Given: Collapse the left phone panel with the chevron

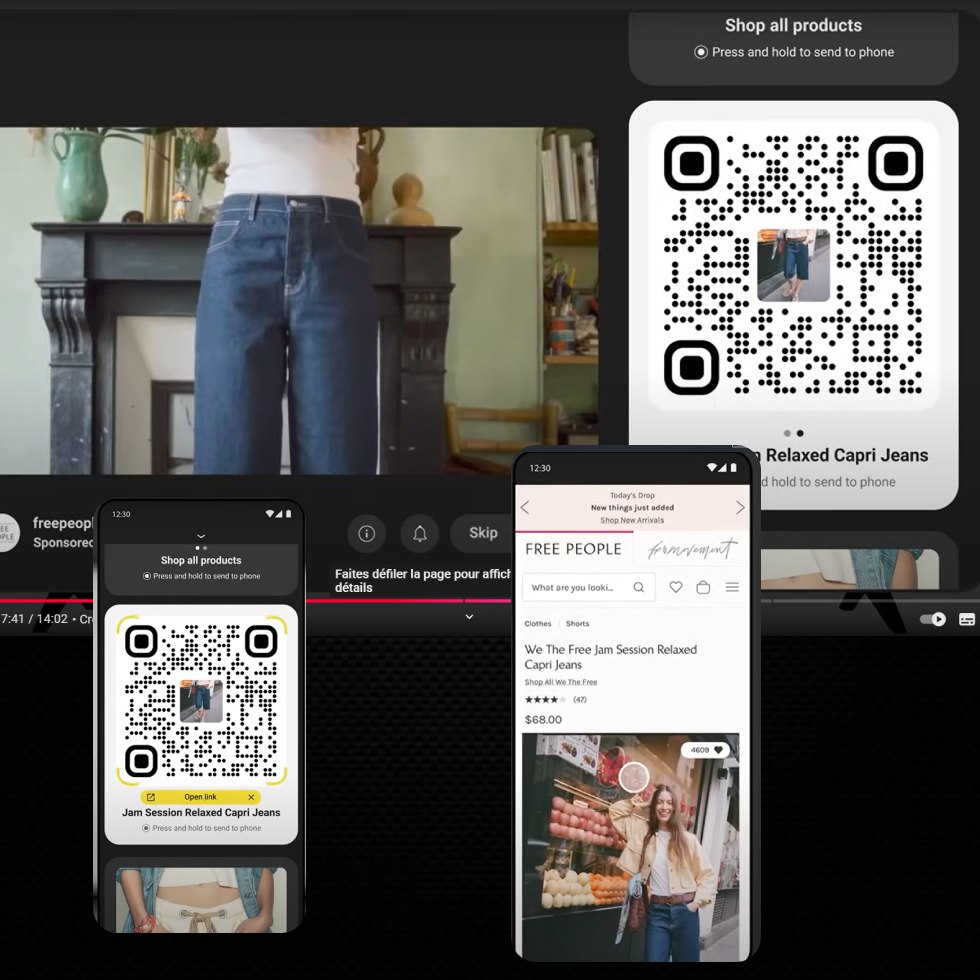Looking at the screenshot, I should (201, 536).
